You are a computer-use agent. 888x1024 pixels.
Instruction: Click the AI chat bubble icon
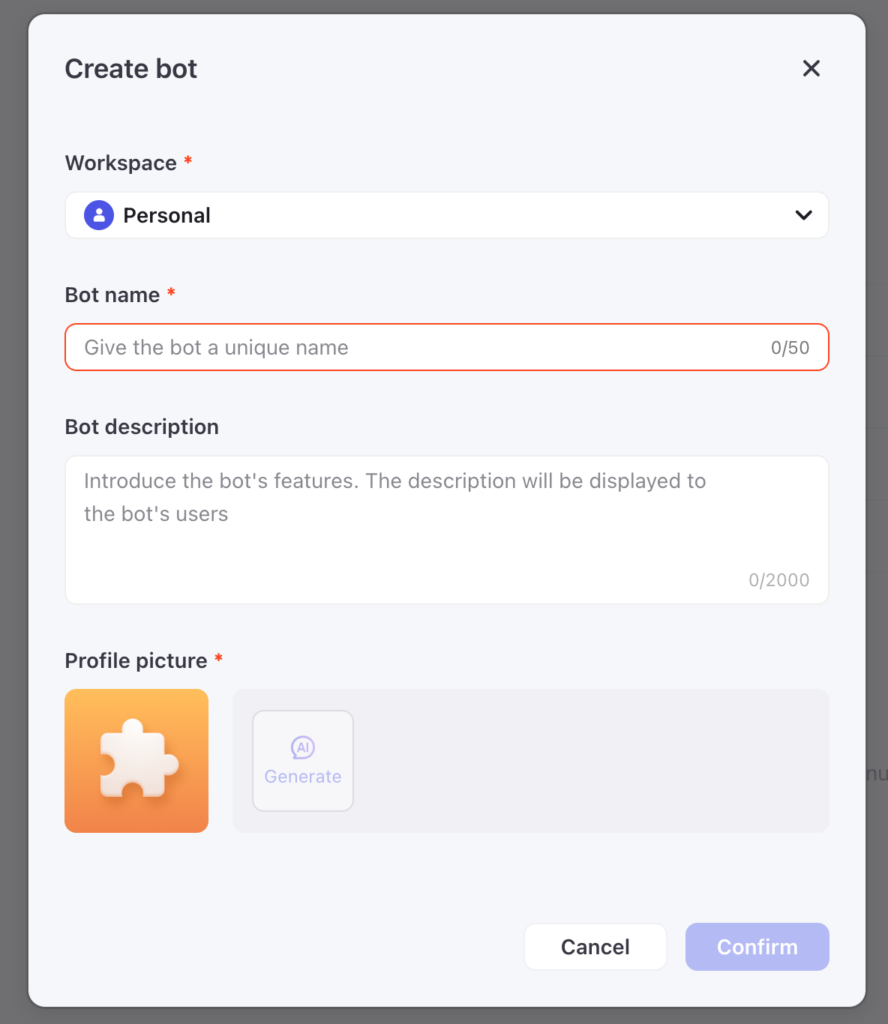(x=303, y=747)
